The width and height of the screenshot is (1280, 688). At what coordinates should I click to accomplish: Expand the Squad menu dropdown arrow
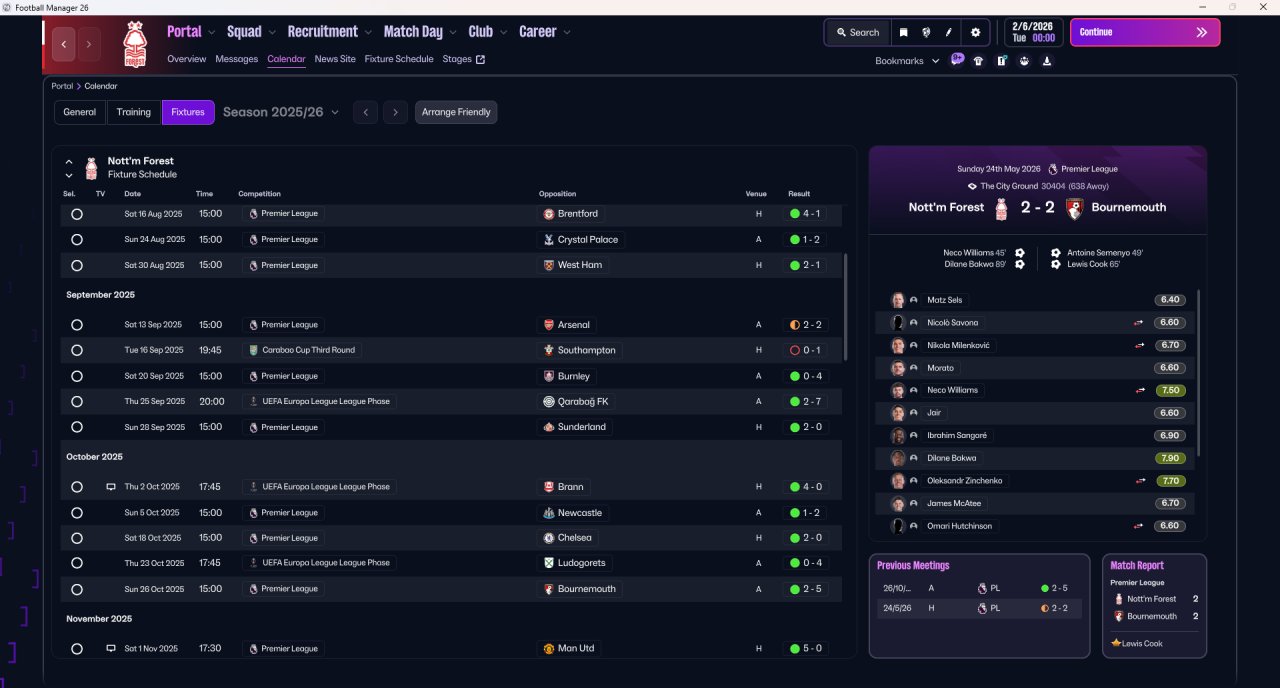click(x=273, y=33)
